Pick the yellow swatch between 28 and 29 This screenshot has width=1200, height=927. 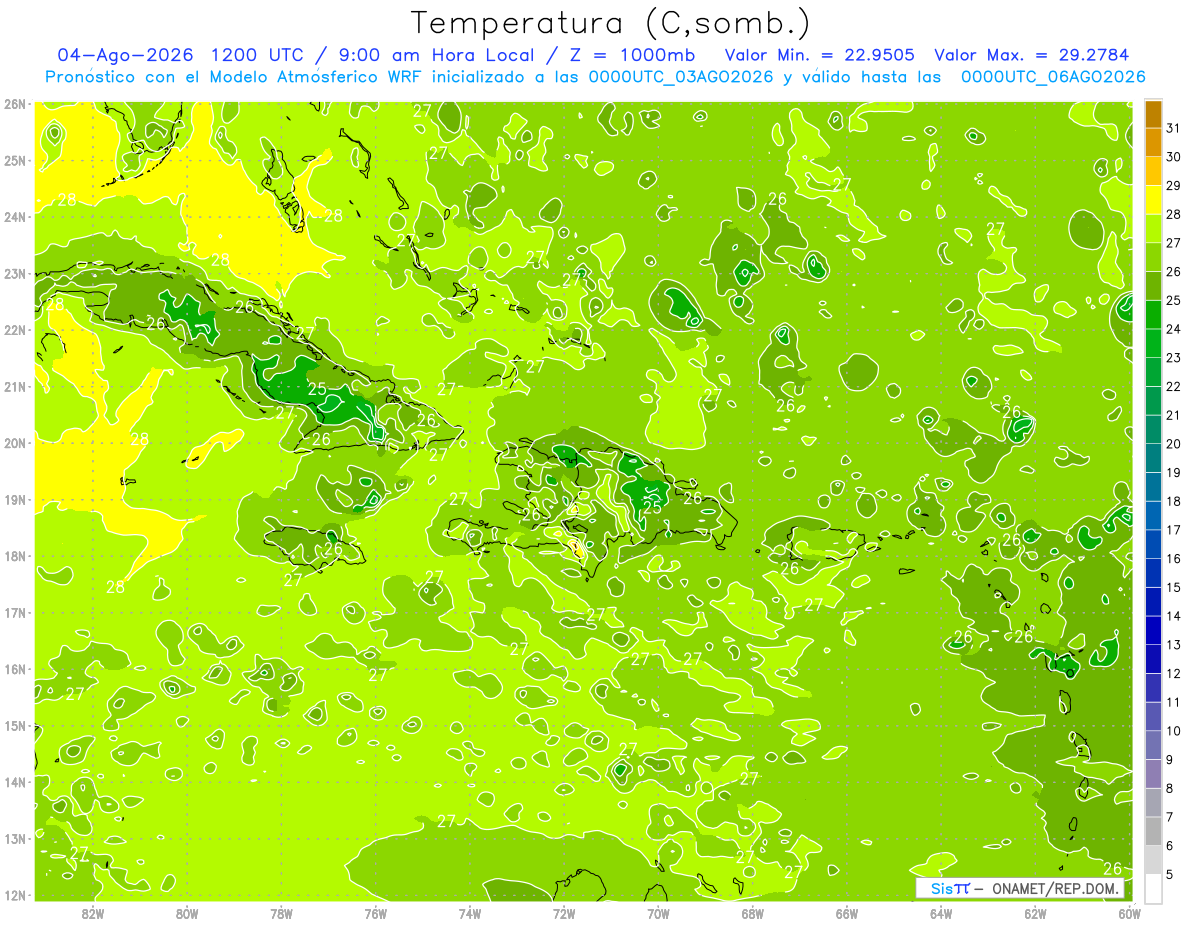pyautogui.click(x=1153, y=200)
